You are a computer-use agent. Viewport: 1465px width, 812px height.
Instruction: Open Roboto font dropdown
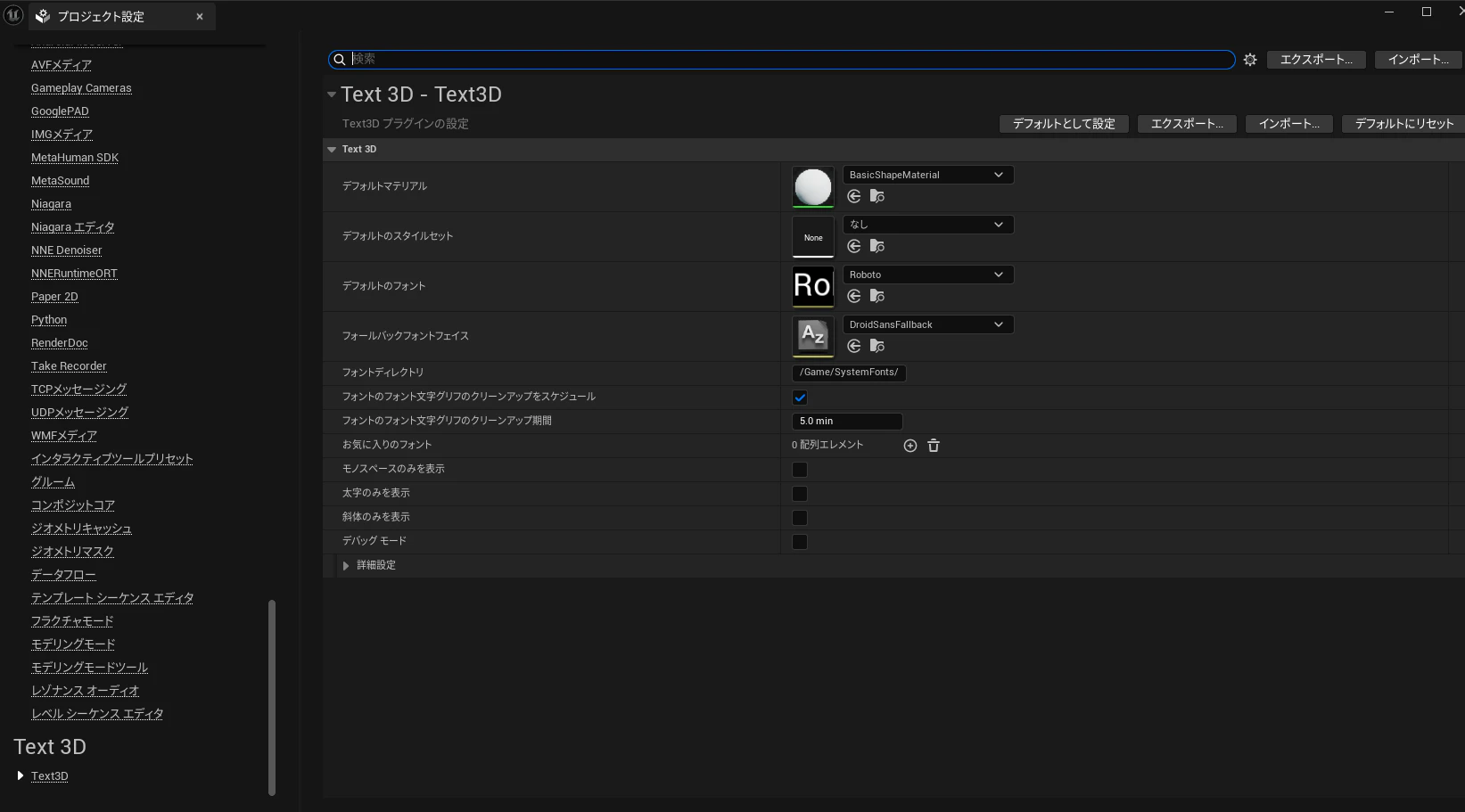[x=928, y=275]
